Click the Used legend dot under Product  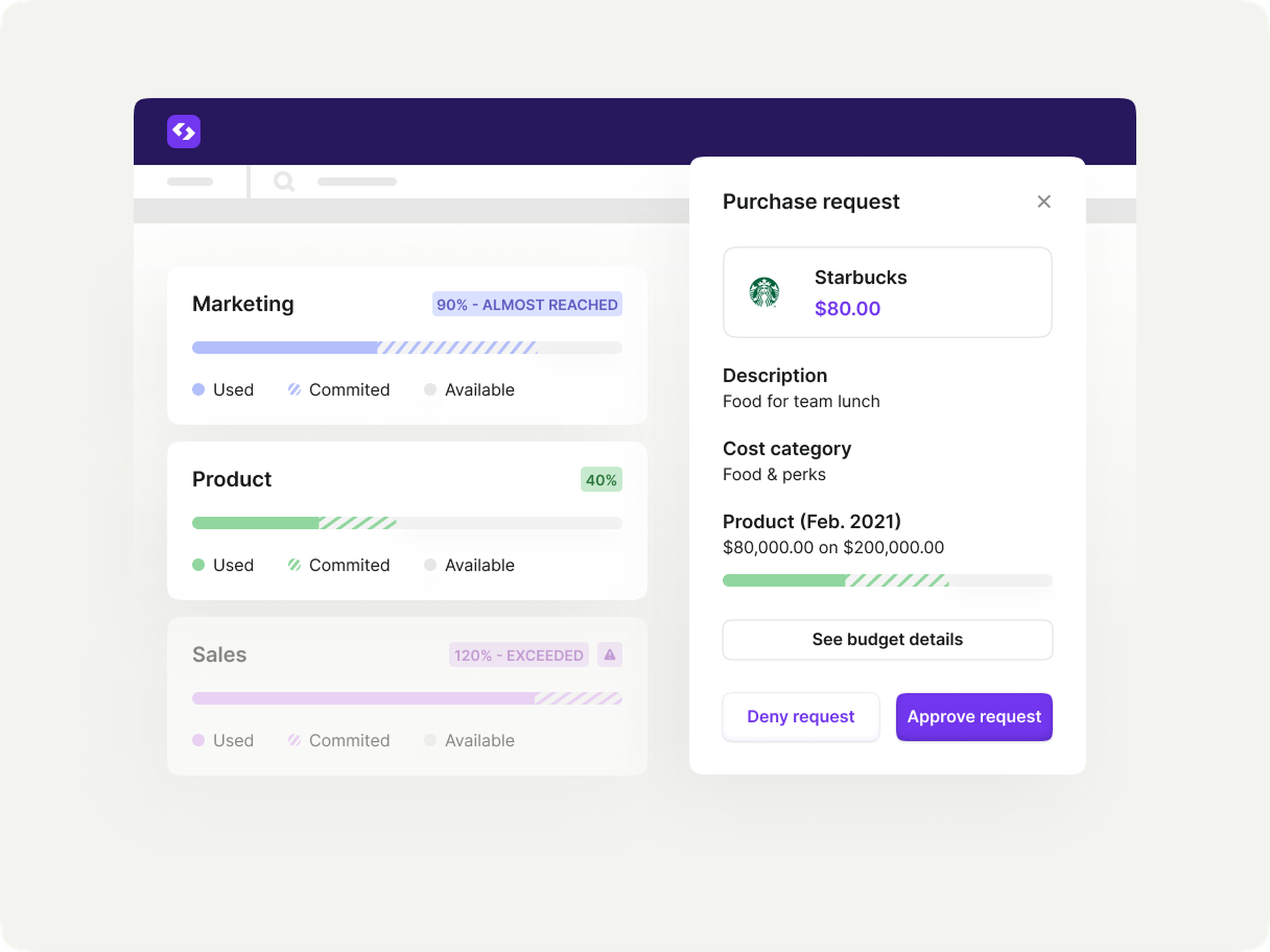(198, 565)
